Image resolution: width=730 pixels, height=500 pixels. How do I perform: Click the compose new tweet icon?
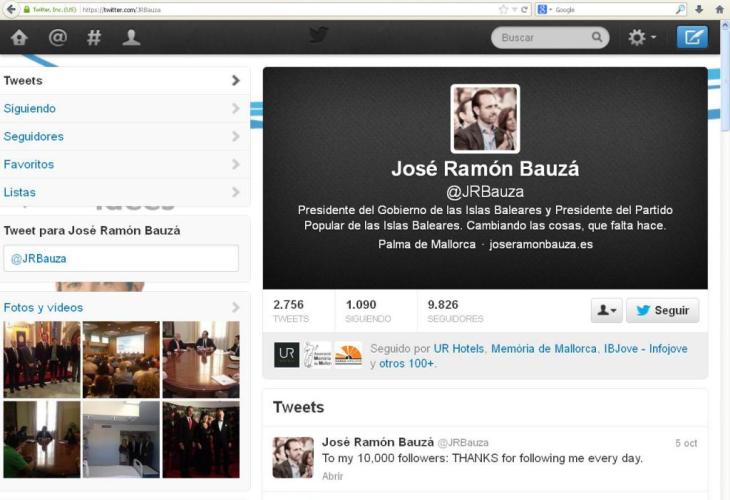pyautogui.click(x=692, y=38)
